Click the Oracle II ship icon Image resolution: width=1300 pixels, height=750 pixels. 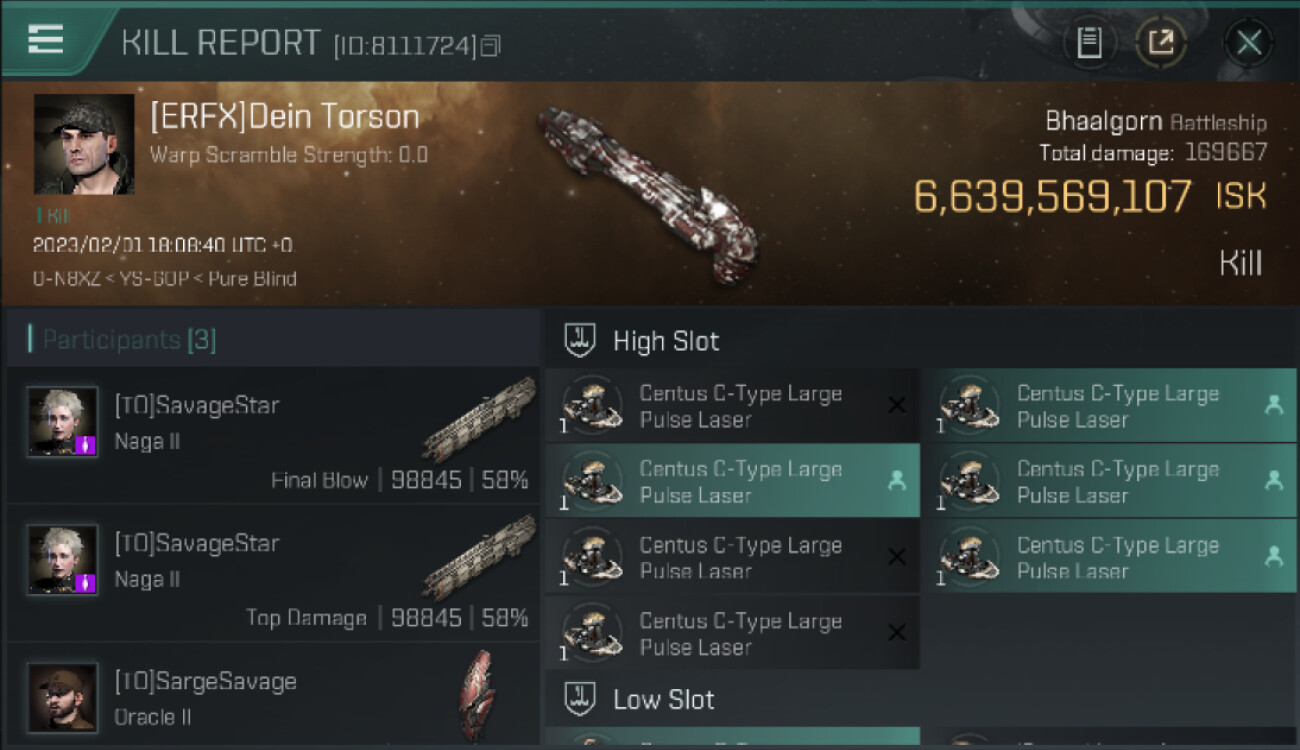click(476, 695)
